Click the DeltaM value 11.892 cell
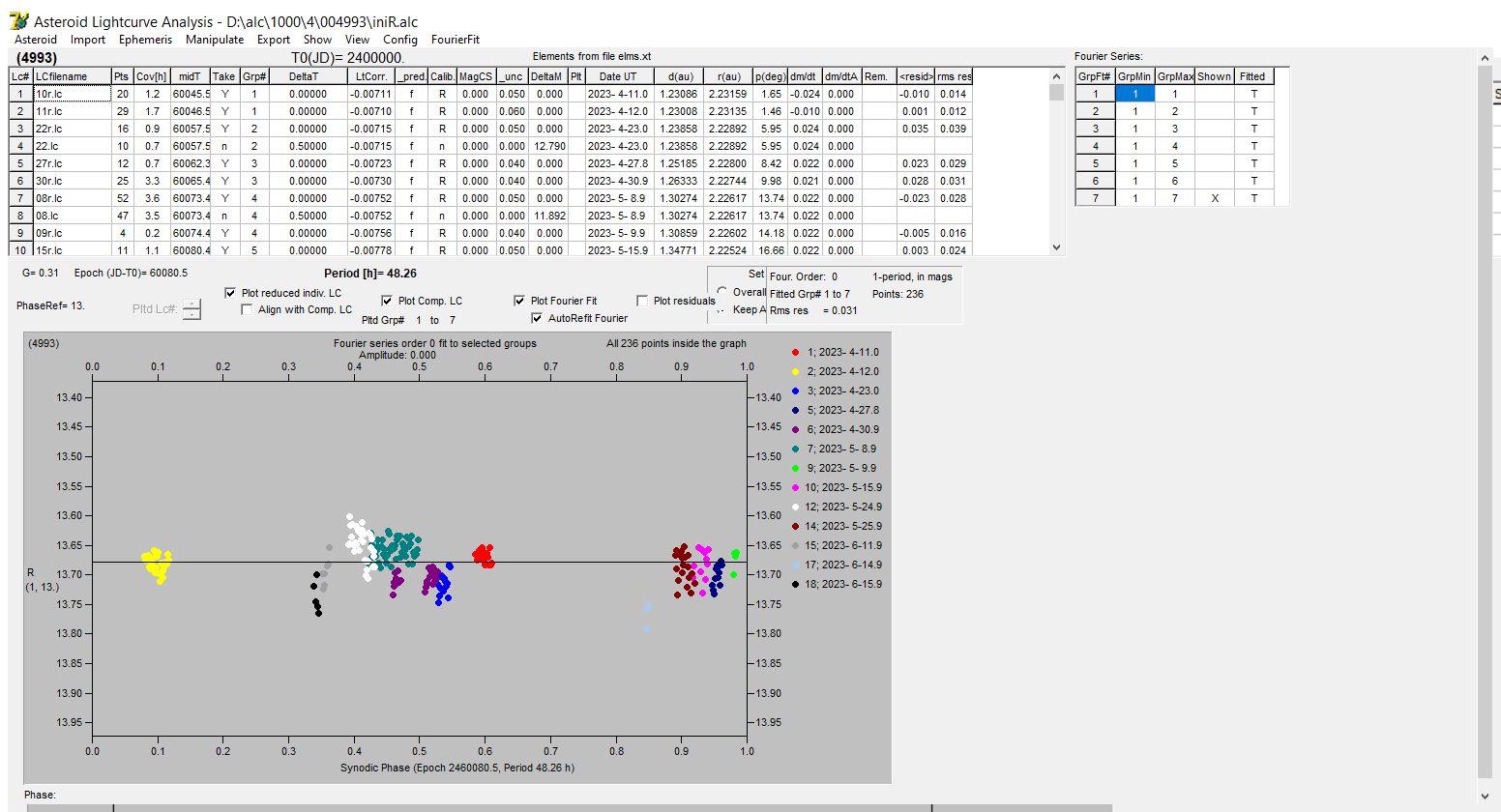 click(549, 216)
